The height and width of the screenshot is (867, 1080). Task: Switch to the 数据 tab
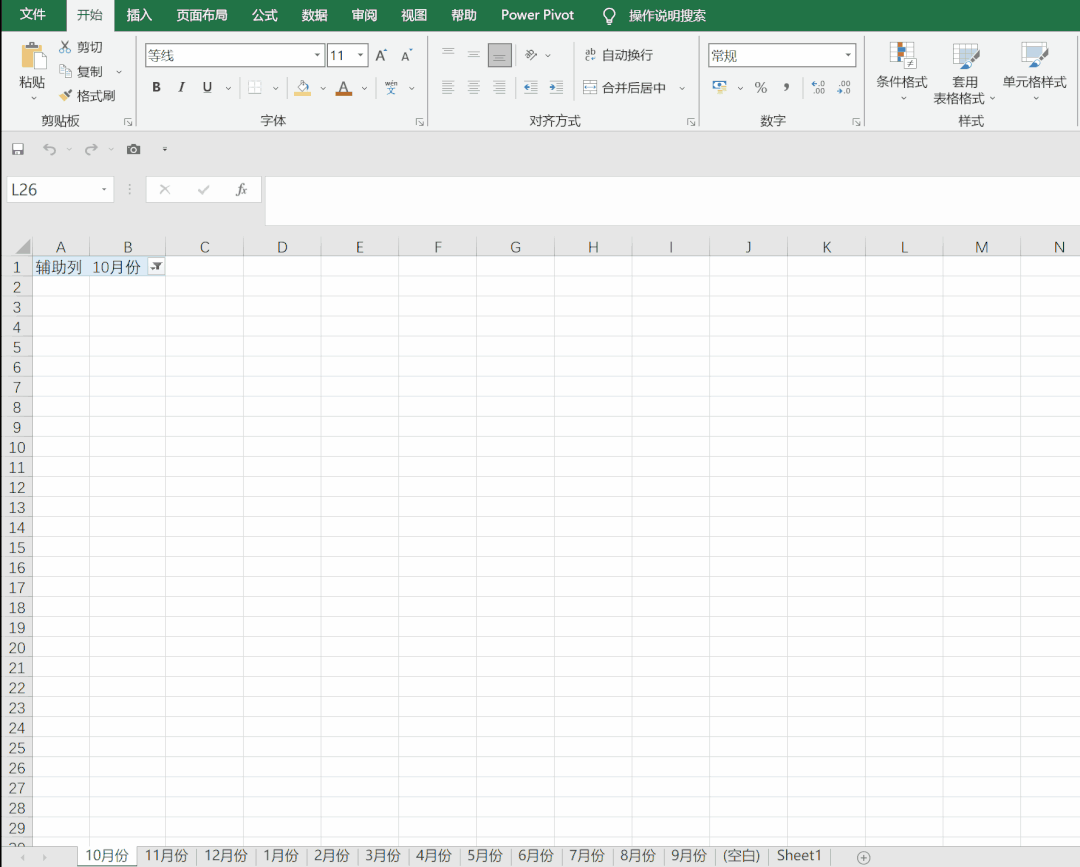(x=314, y=15)
